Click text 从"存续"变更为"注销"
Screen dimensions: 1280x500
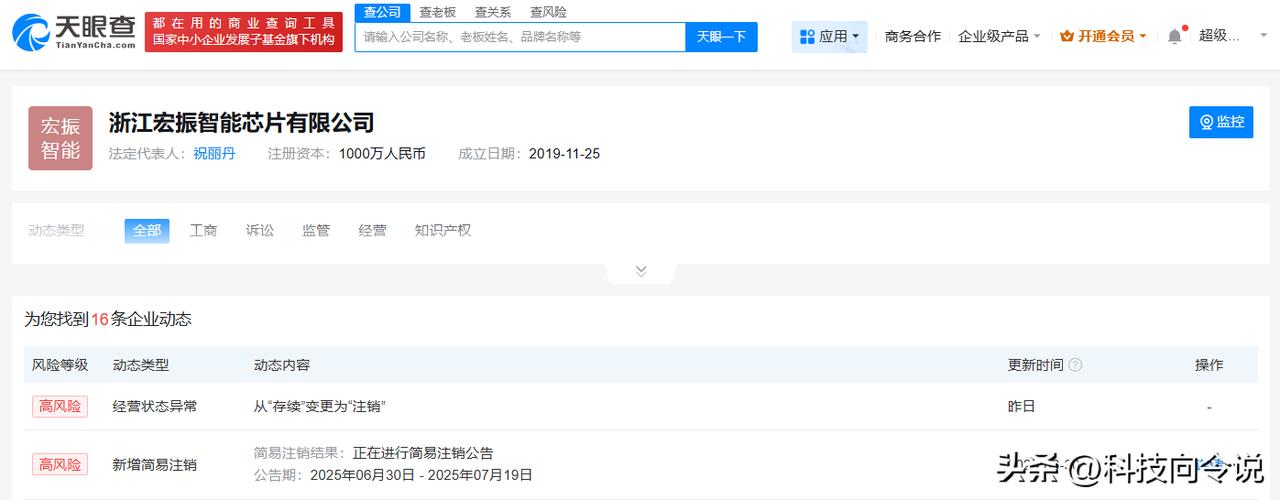pos(320,406)
